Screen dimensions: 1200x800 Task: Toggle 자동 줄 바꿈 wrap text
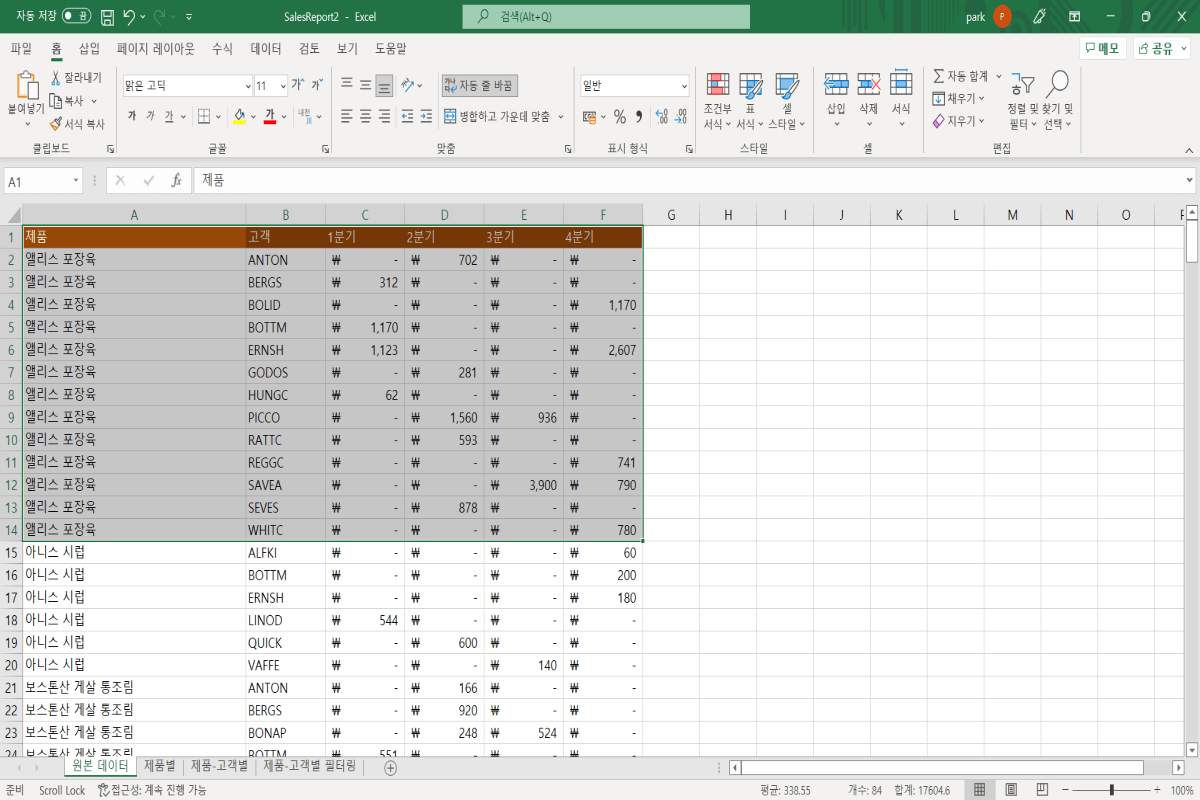(480, 86)
